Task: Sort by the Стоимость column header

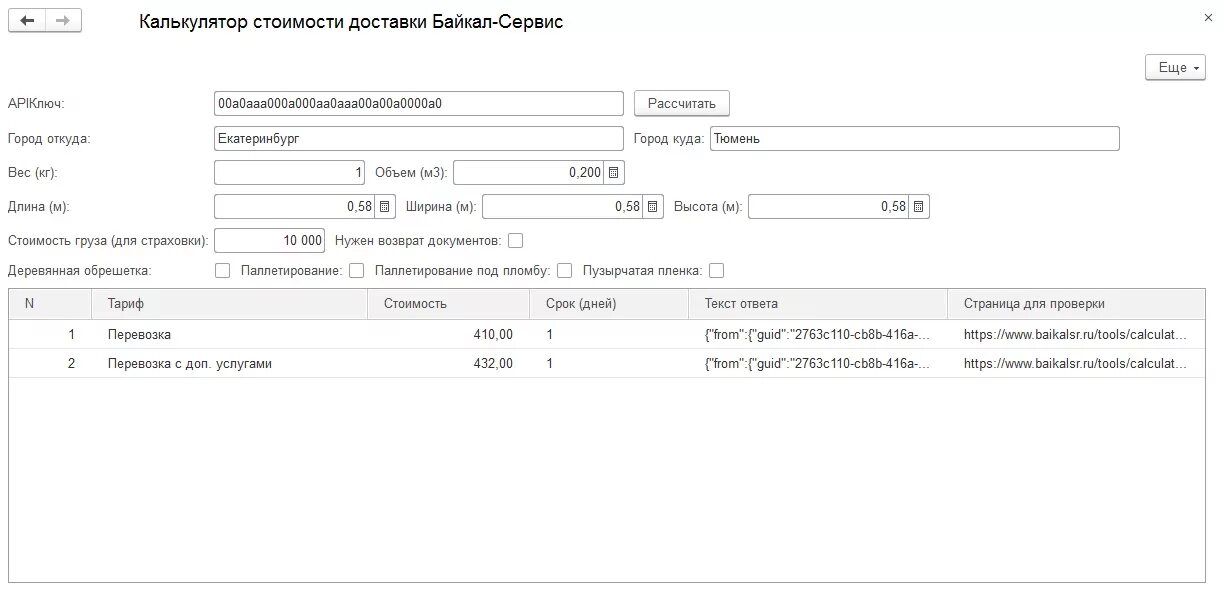Action: pos(449,304)
